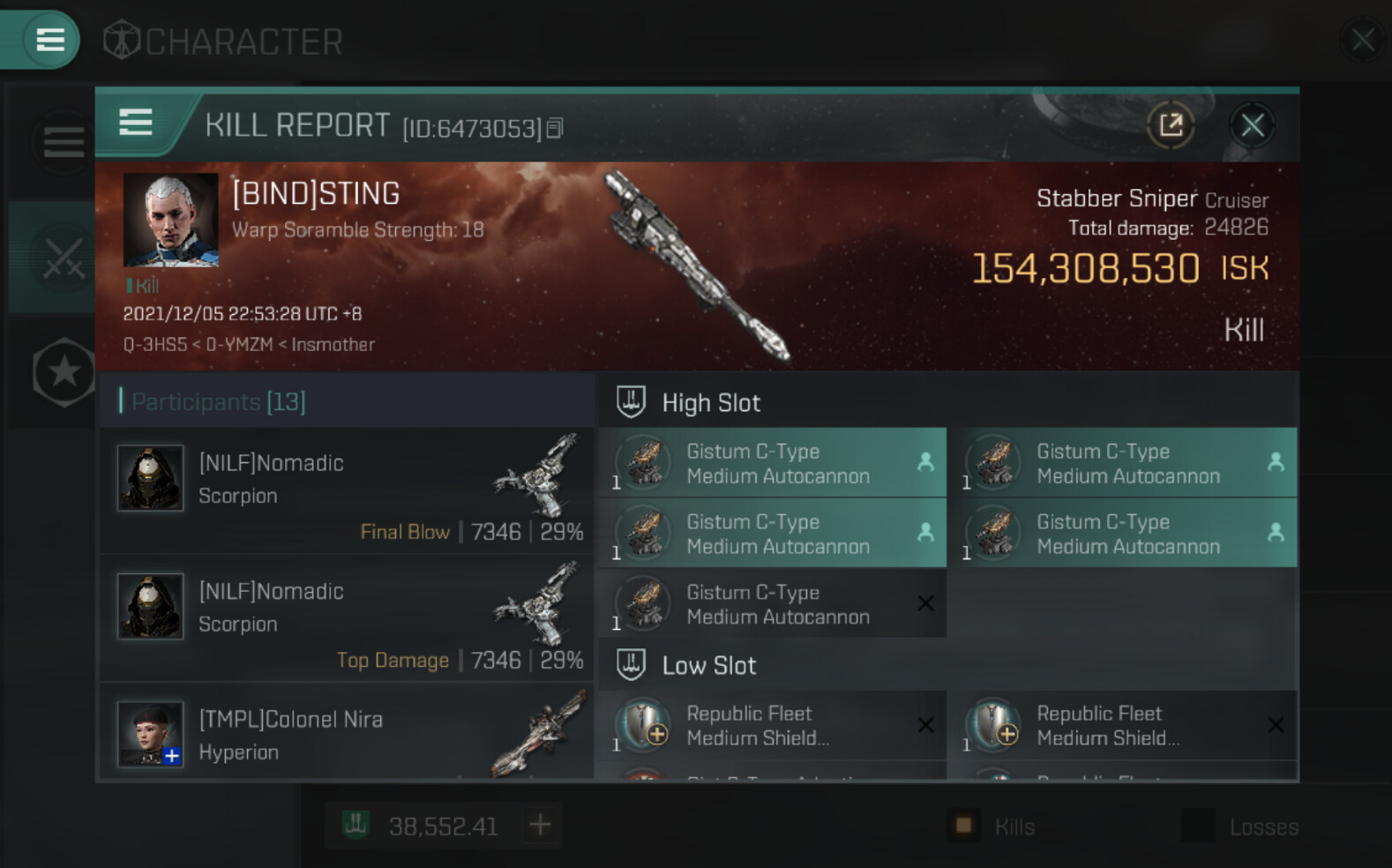This screenshot has height=868, width=1392.
Task: Copy the kill report ID
Action: pyautogui.click(x=555, y=129)
